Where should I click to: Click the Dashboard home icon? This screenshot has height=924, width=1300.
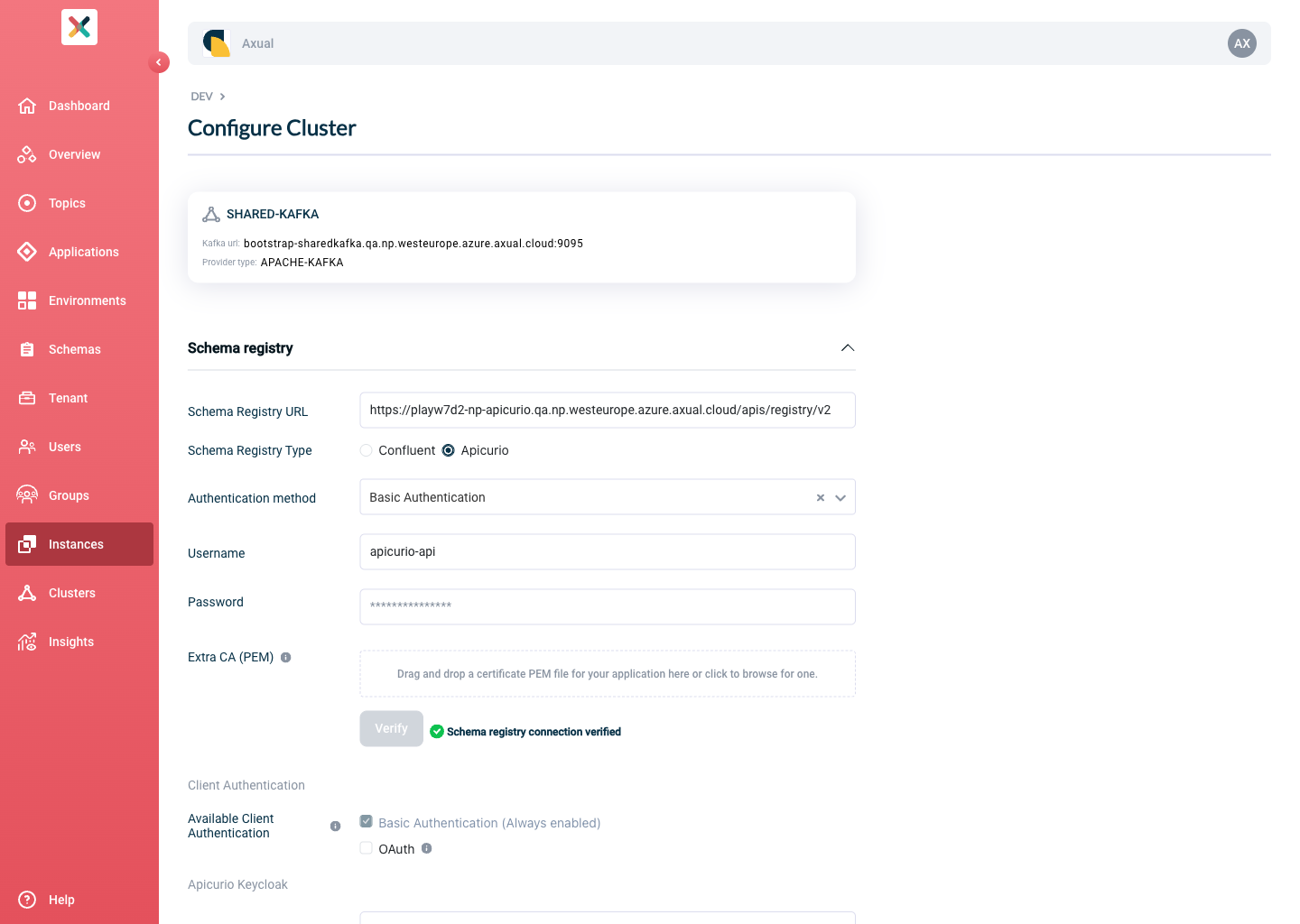pyautogui.click(x=27, y=106)
